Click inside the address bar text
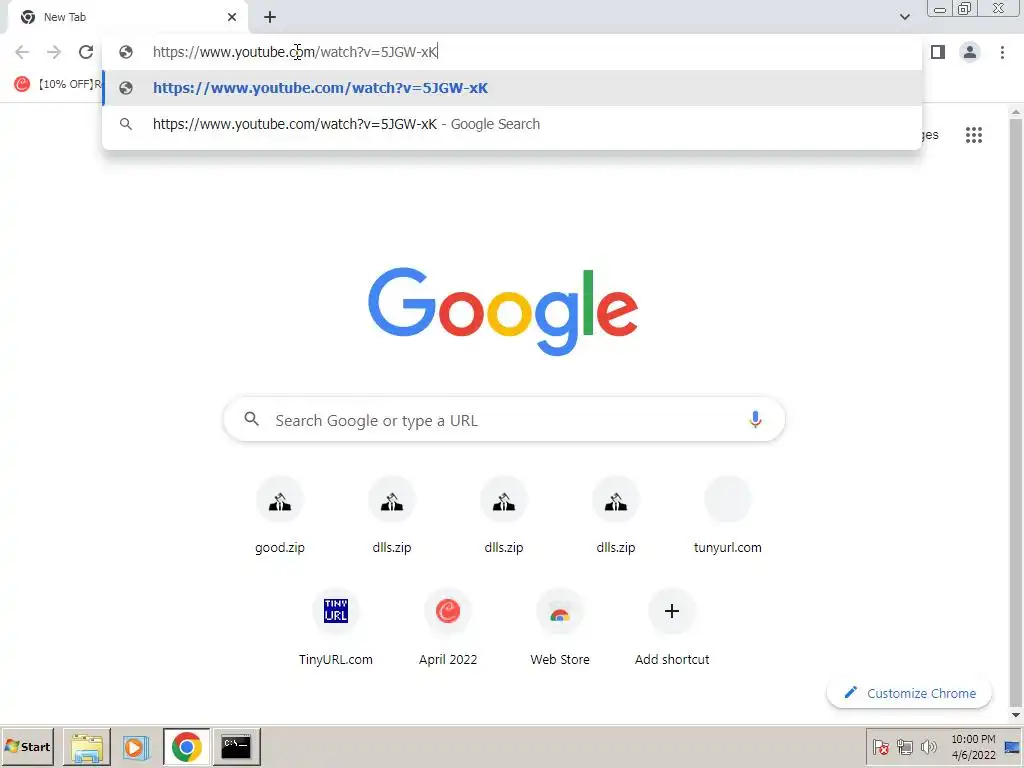 [x=295, y=52]
